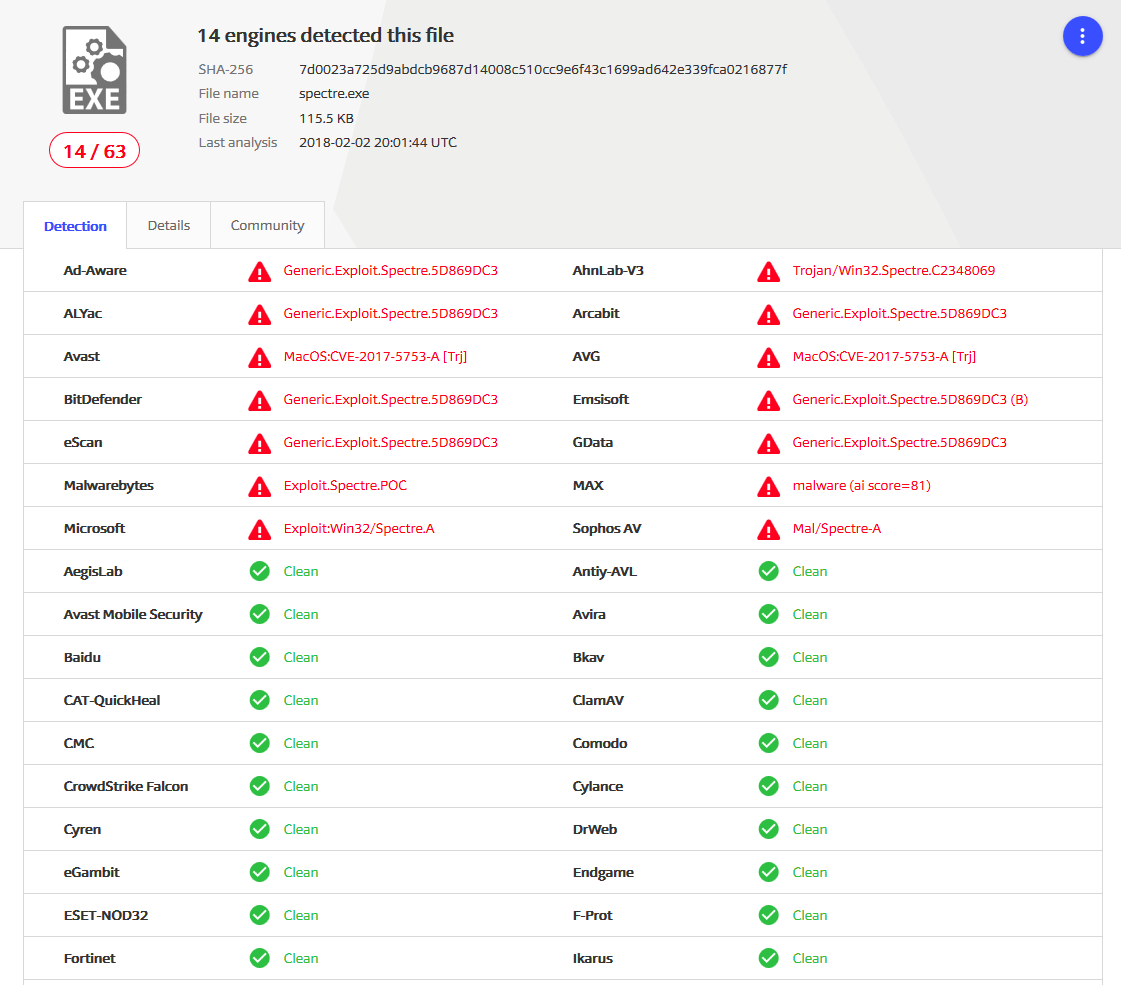Image resolution: width=1121 pixels, height=985 pixels.
Task: Click the file name spectre.exe
Action: point(334,94)
